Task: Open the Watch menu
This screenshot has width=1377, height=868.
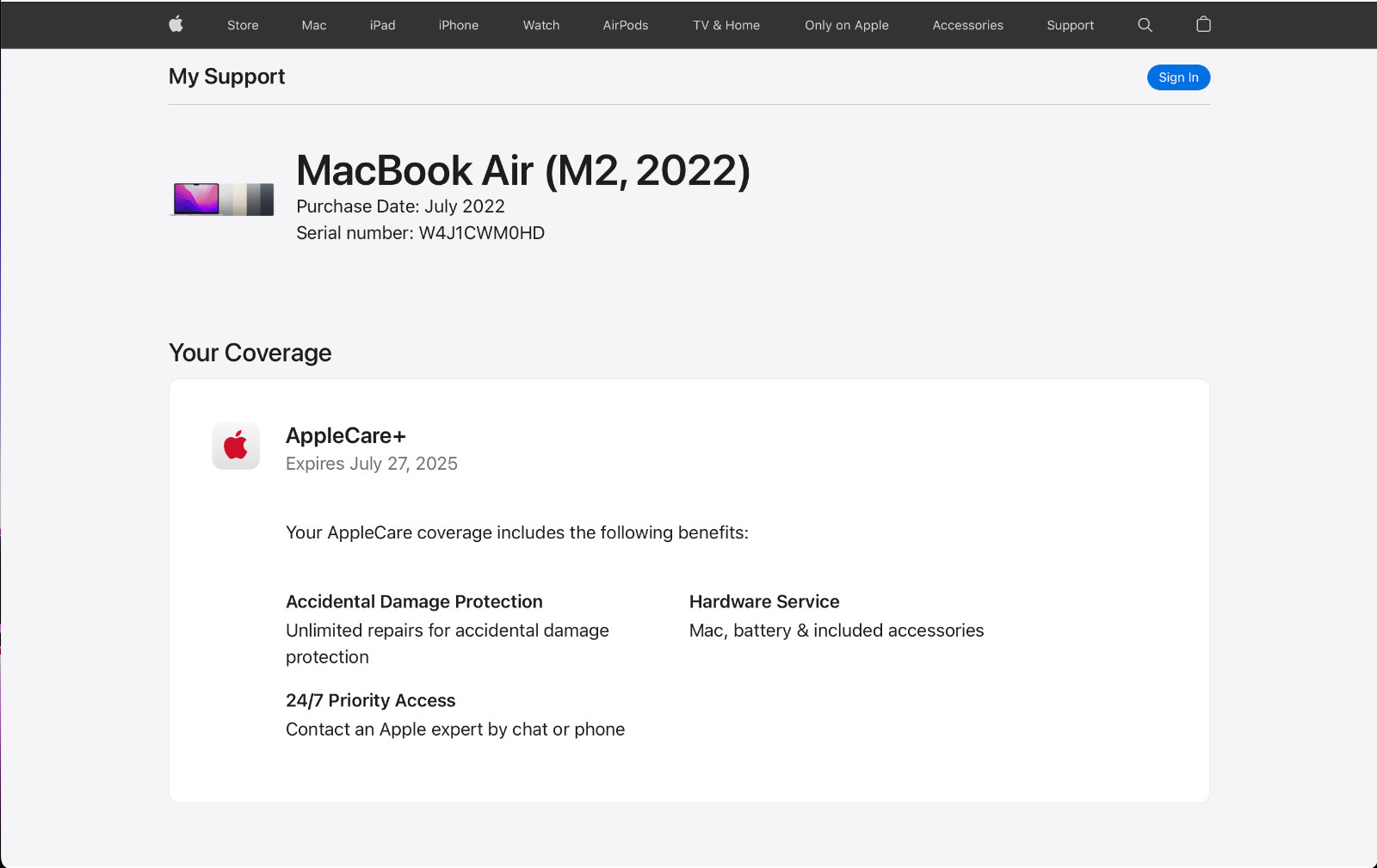Action: click(541, 25)
